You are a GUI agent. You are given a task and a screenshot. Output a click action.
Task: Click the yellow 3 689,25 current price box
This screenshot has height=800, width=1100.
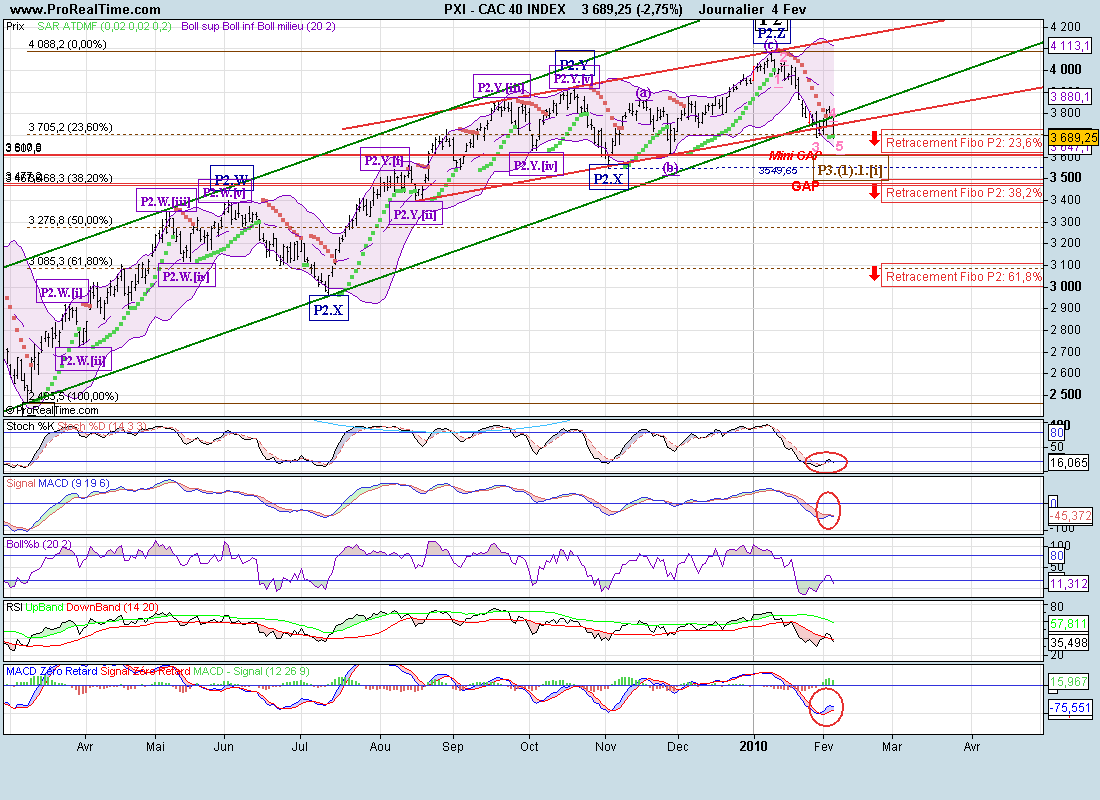(1073, 137)
